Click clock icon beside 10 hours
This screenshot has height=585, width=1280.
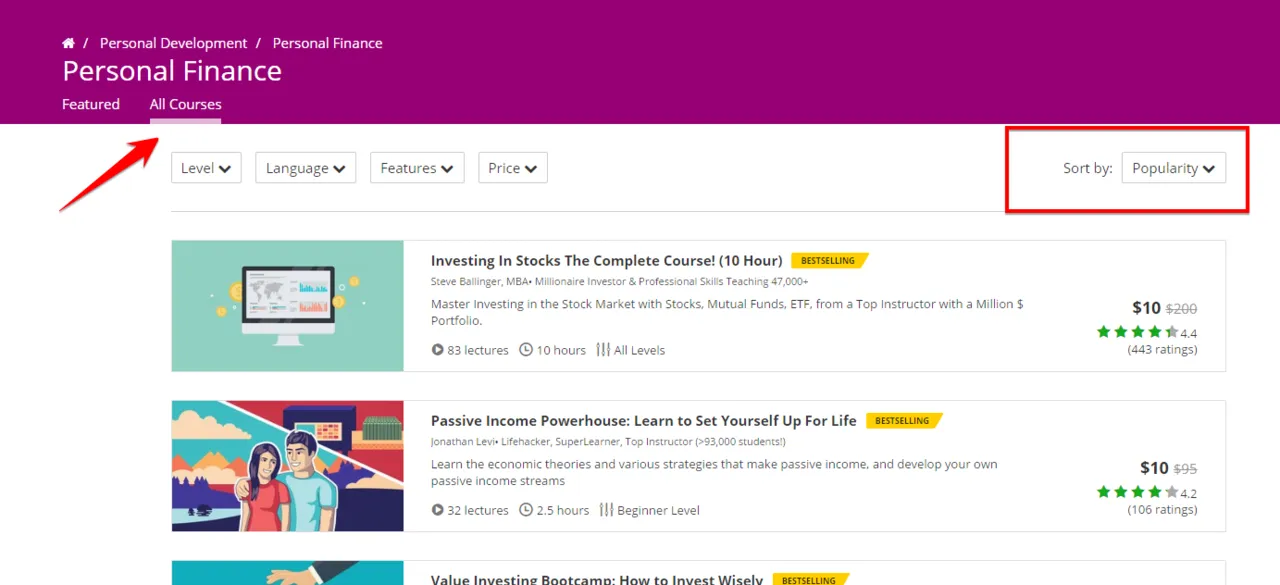click(x=526, y=350)
